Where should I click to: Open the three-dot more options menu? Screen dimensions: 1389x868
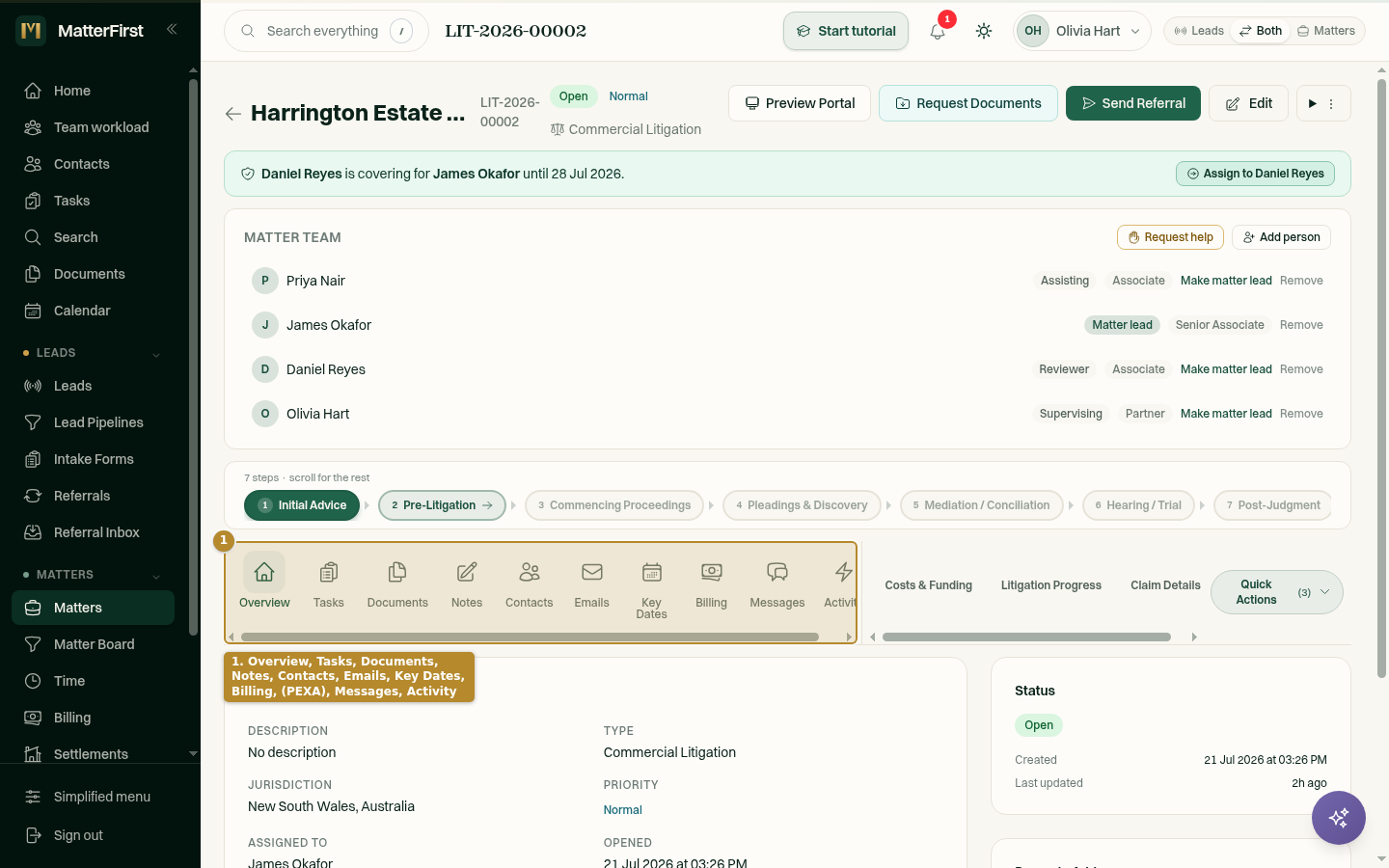click(x=1331, y=103)
